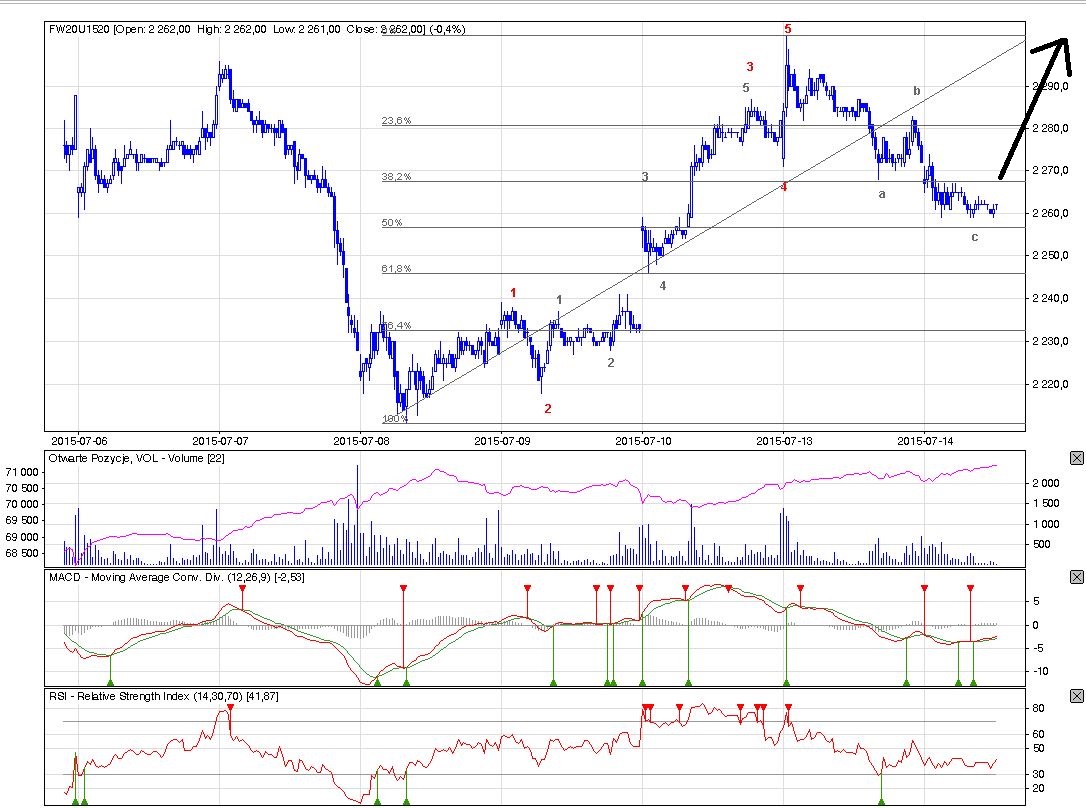Select the red wave 5 label at top

[788, 29]
